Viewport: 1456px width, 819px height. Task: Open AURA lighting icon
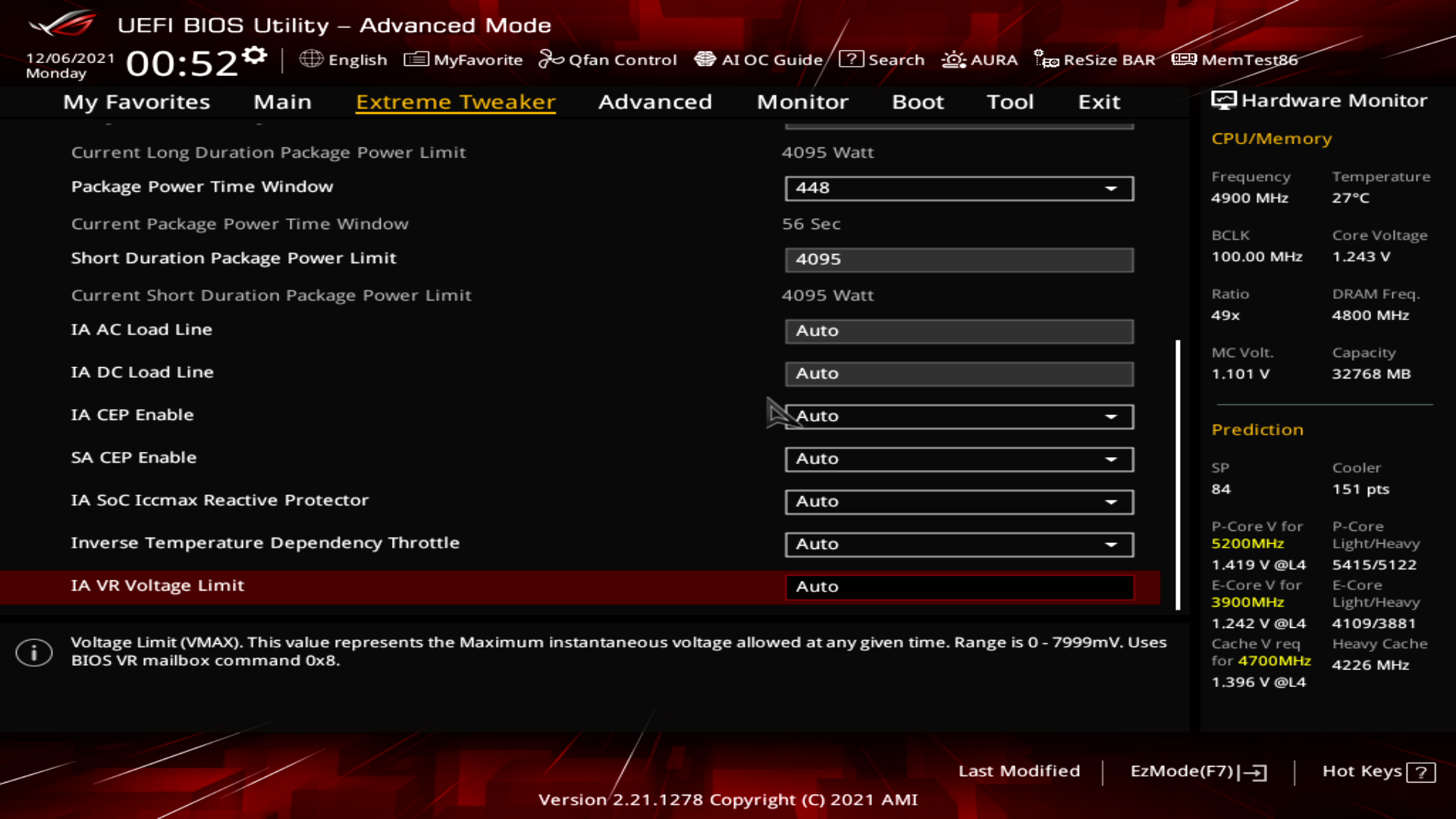(953, 59)
